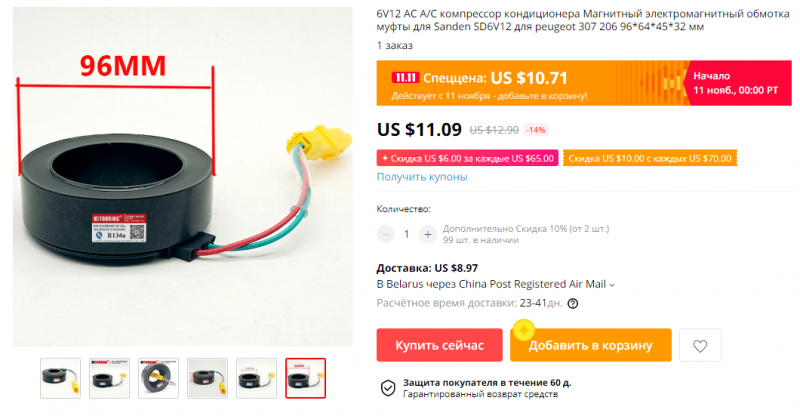Increase quantity with the plus button
The width and height of the screenshot is (800, 416).
coord(428,234)
